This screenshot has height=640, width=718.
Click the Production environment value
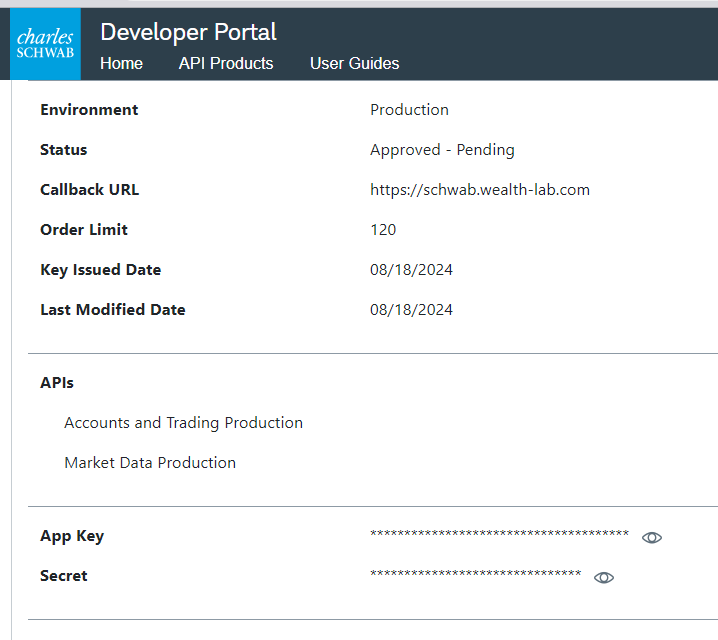[409, 109]
